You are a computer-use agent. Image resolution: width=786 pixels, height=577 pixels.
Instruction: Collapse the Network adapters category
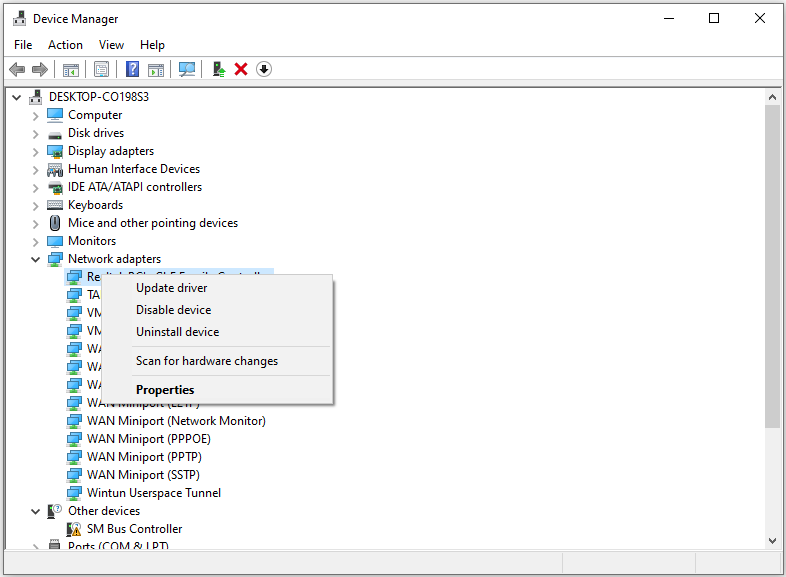pos(36,260)
